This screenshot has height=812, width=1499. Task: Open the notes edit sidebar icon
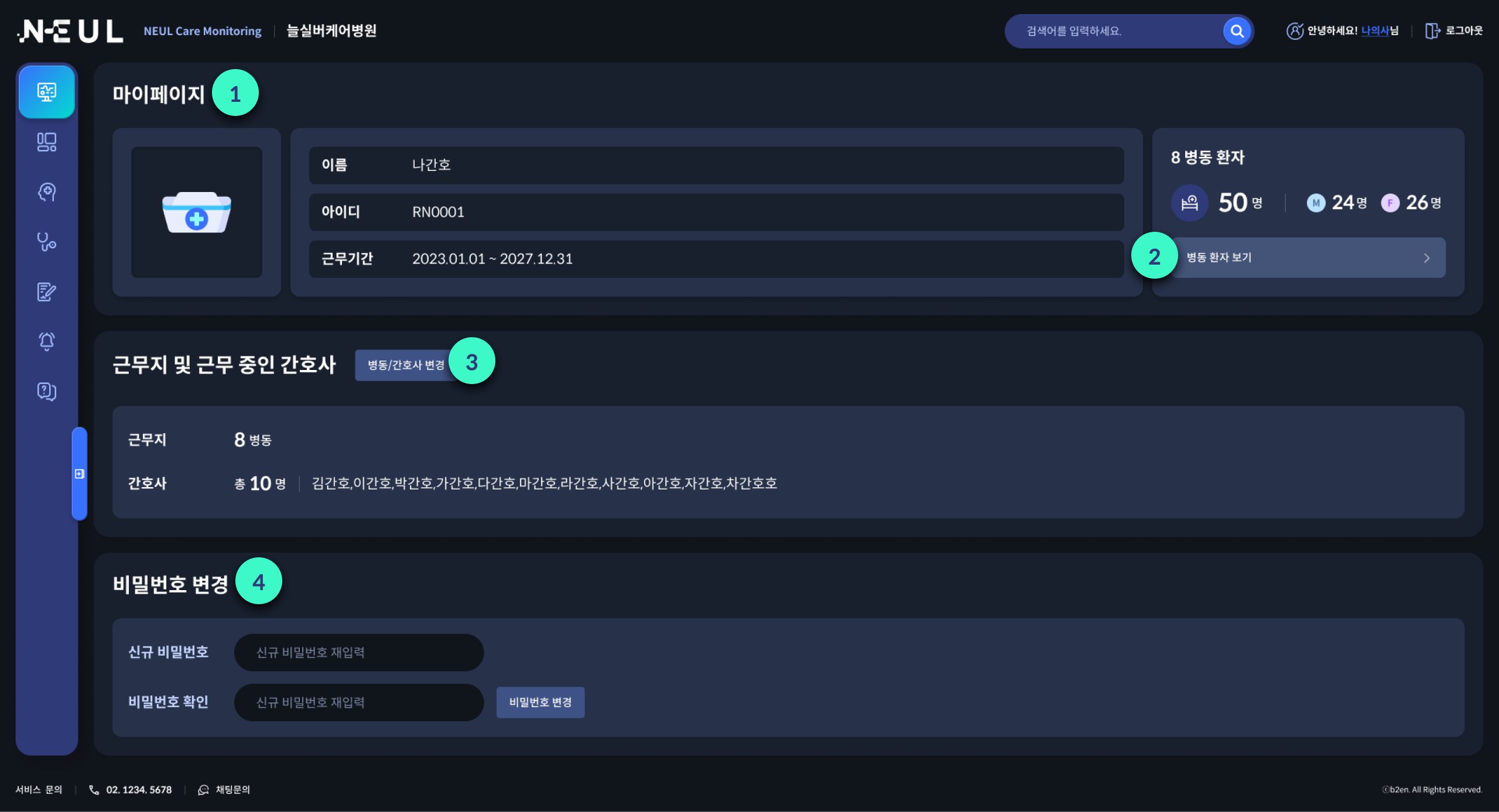tap(47, 292)
